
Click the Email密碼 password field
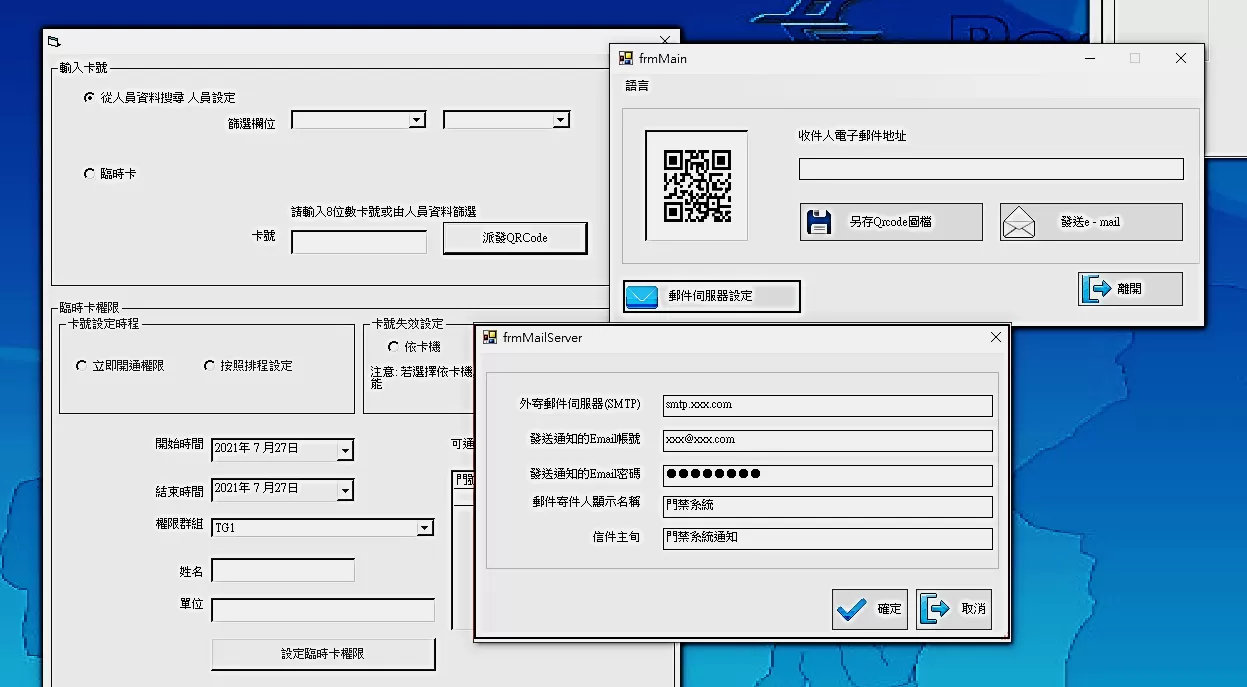[x=828, y=475]
